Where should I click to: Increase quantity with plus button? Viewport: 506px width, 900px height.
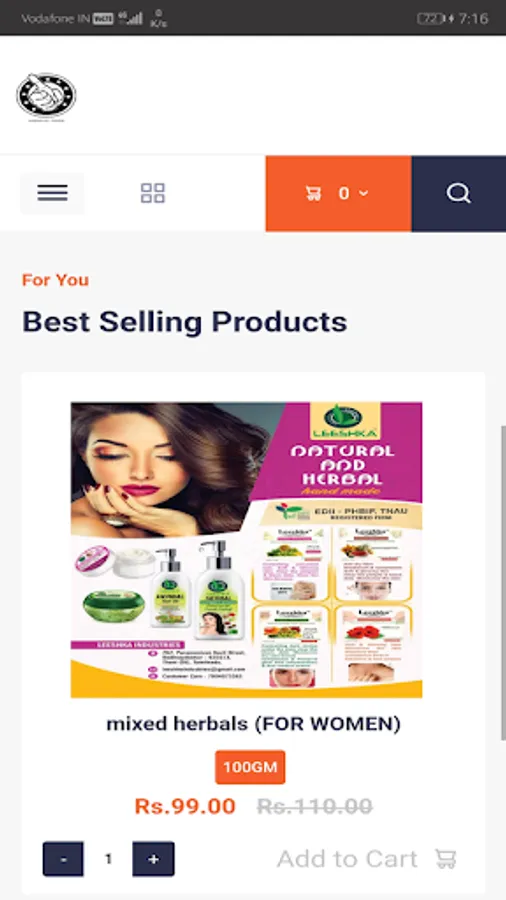pos(153,859)
